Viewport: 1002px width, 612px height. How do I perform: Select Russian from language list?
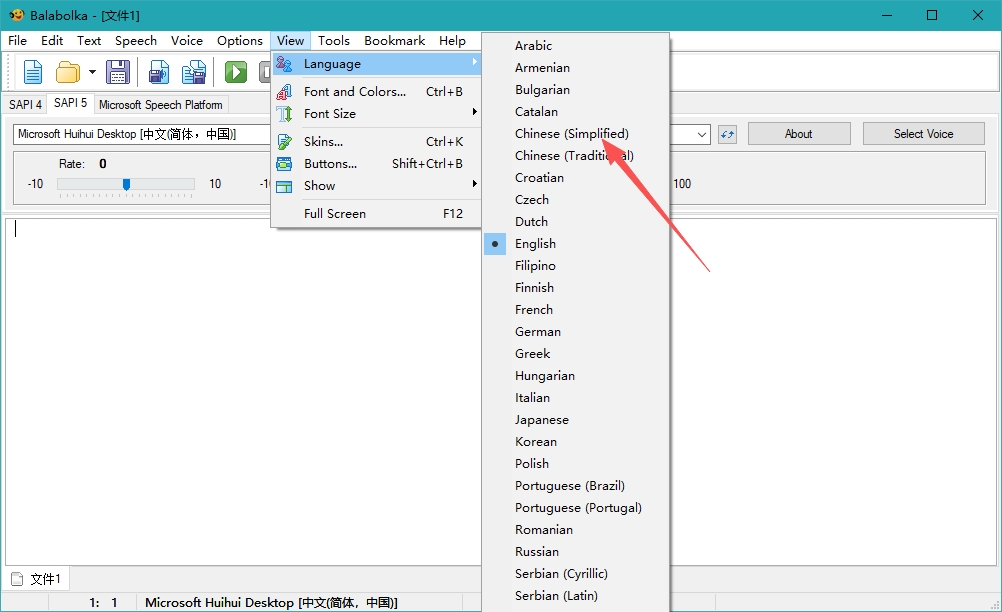(576, 552)
